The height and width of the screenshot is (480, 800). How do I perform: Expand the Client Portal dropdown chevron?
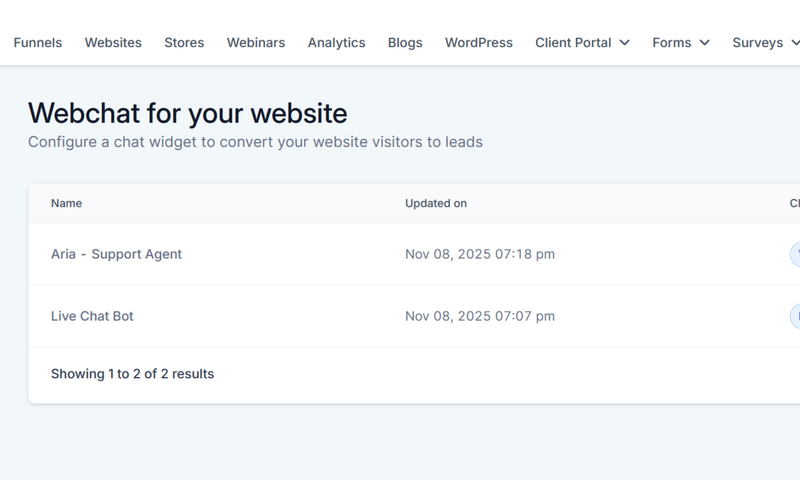625,43
